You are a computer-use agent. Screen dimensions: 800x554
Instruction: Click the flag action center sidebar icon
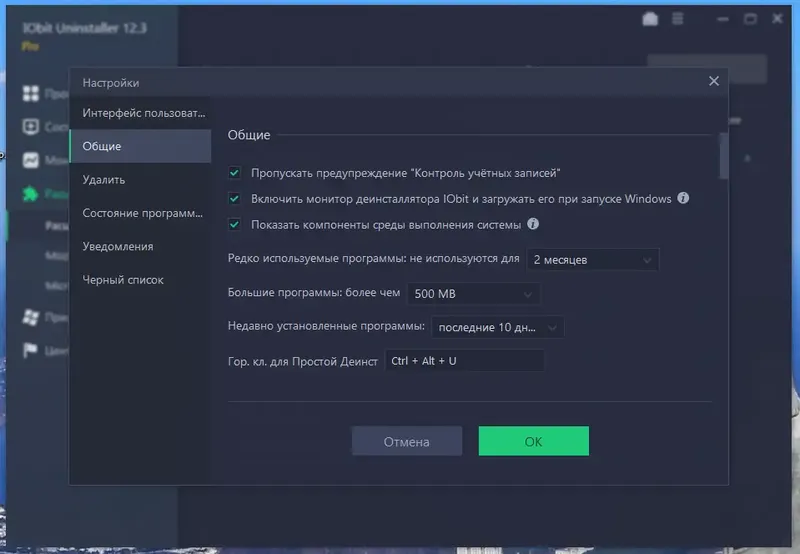click(31, 350)
